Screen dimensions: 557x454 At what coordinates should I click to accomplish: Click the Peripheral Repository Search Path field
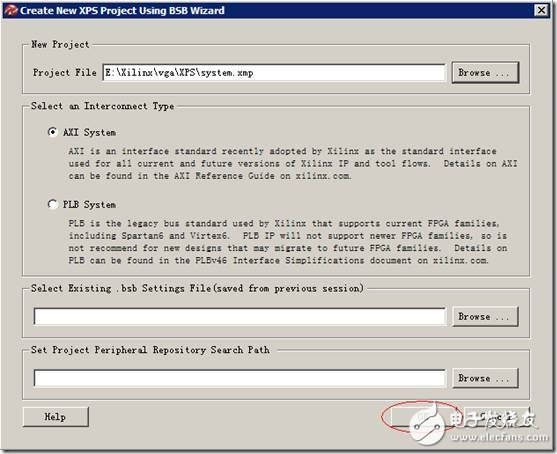click(239, 378)
